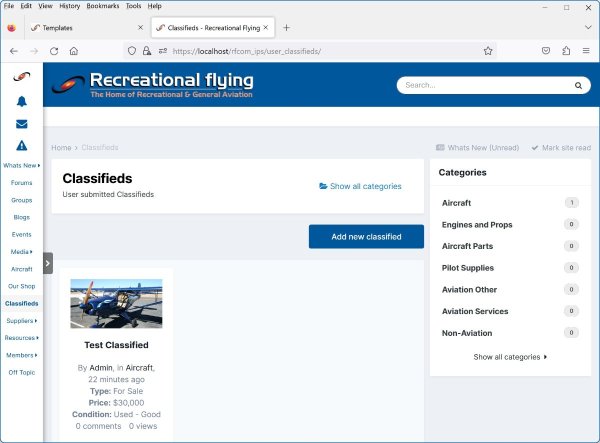Open the Bookmarks menu in menu bar

[x=102, y=6]
